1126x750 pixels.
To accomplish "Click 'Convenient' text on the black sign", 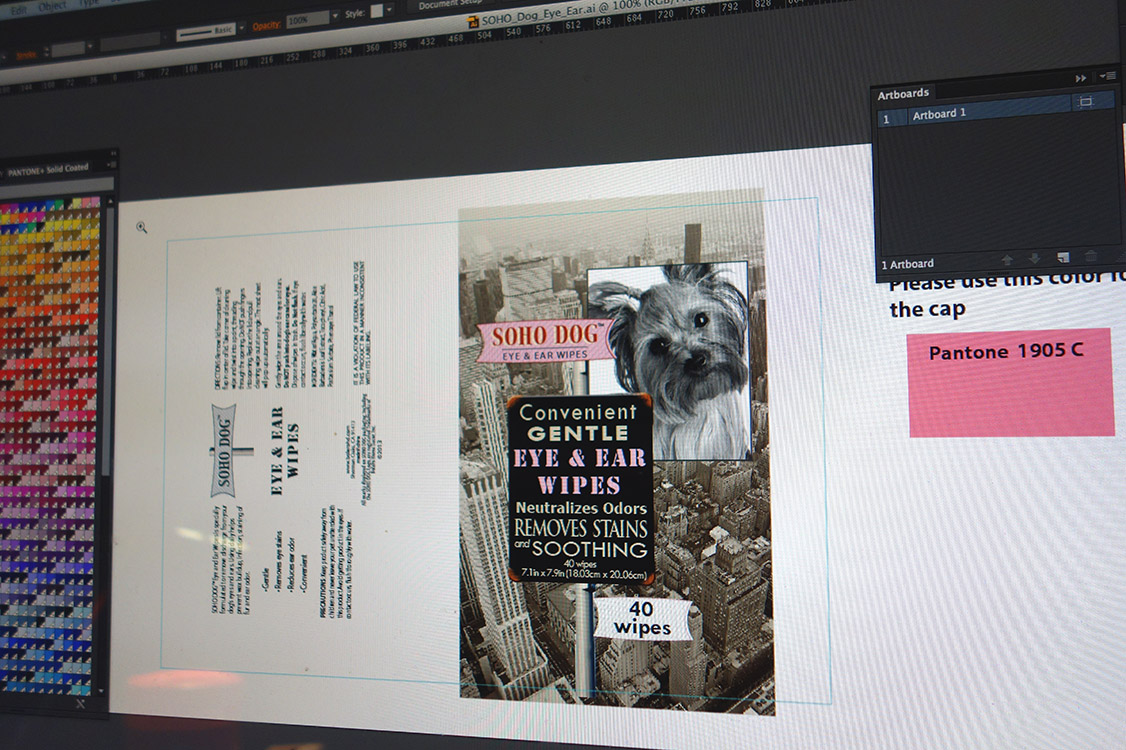I will tap(578, 412).
